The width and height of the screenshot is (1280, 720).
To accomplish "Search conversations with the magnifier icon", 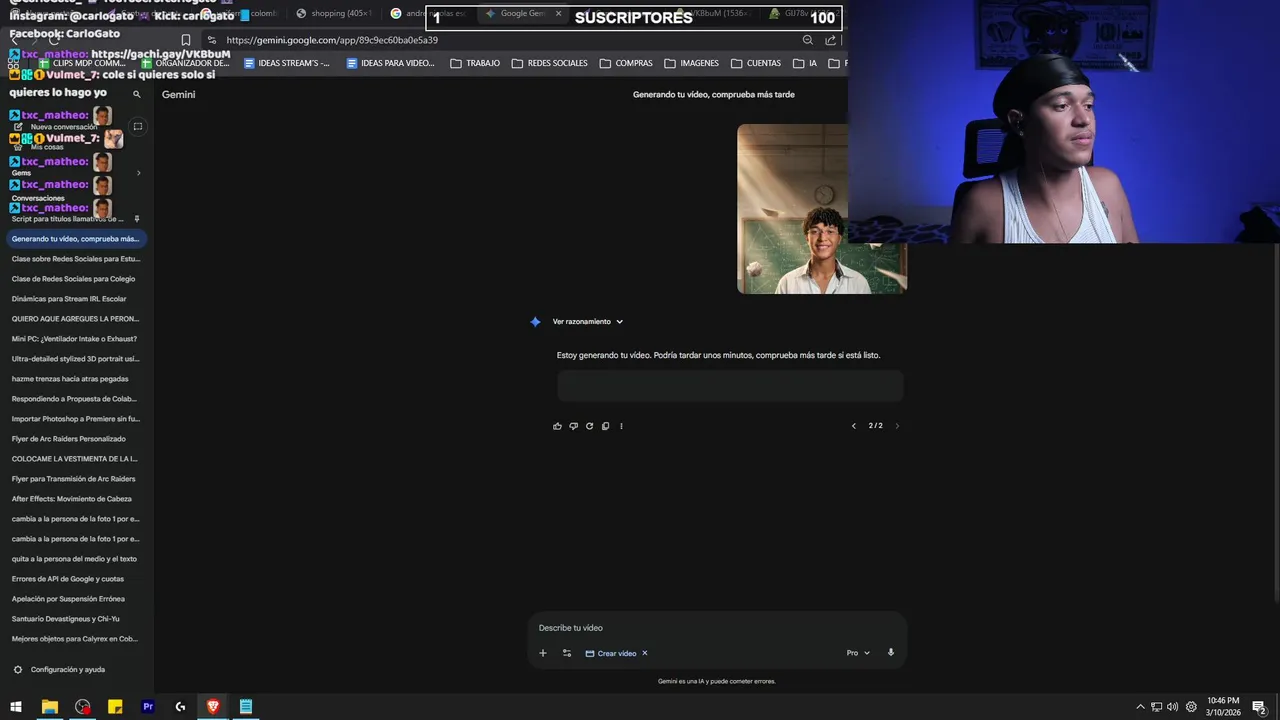I will coord(137,94).
